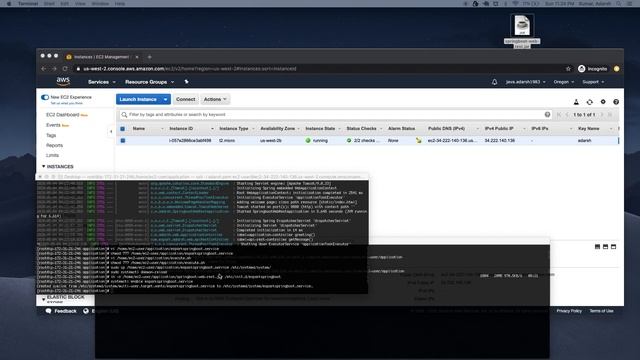Go to the first page of results
The image size is (640, 360).
point(559,115)
